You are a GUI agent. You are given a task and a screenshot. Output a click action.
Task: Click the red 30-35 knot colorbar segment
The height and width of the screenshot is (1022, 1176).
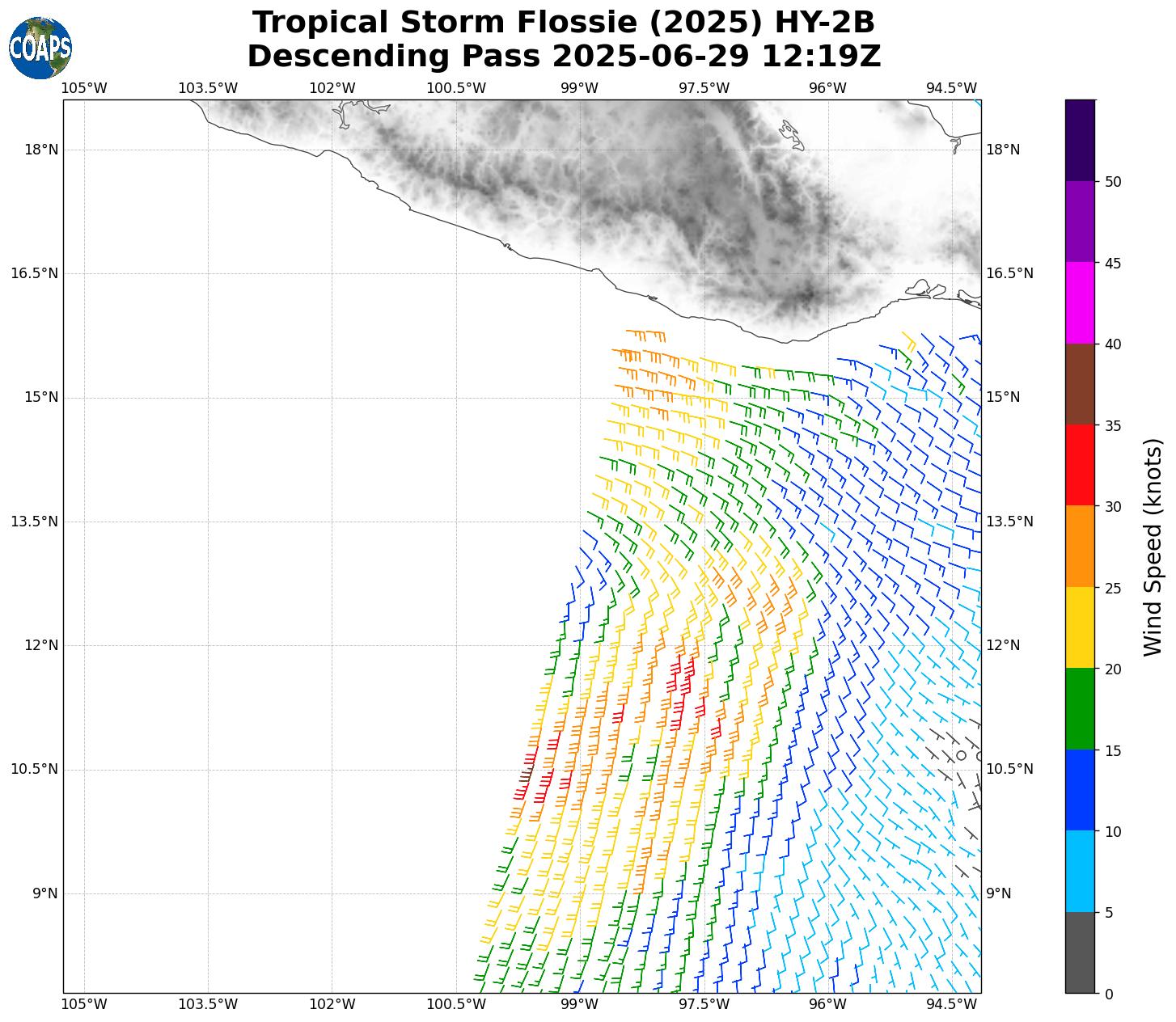click(x=1080, y=465)
